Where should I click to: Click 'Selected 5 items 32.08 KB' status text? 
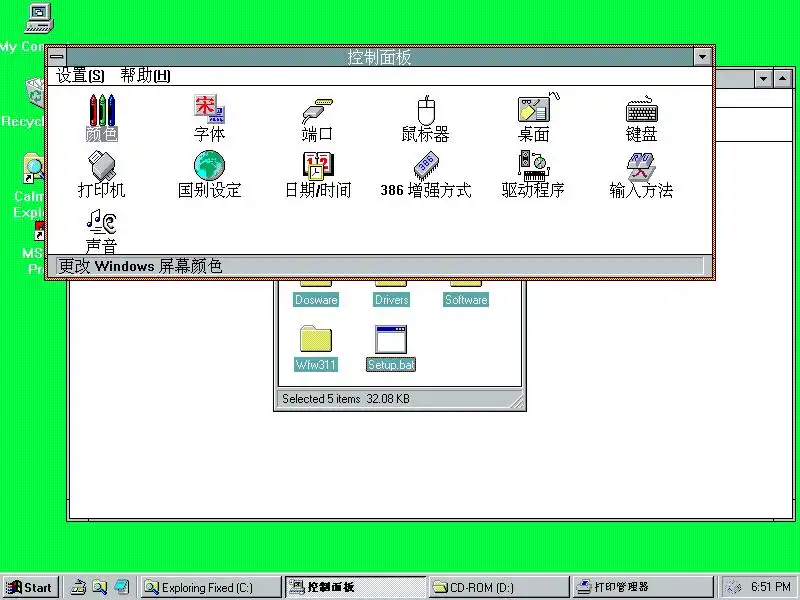tap(346, 398)
